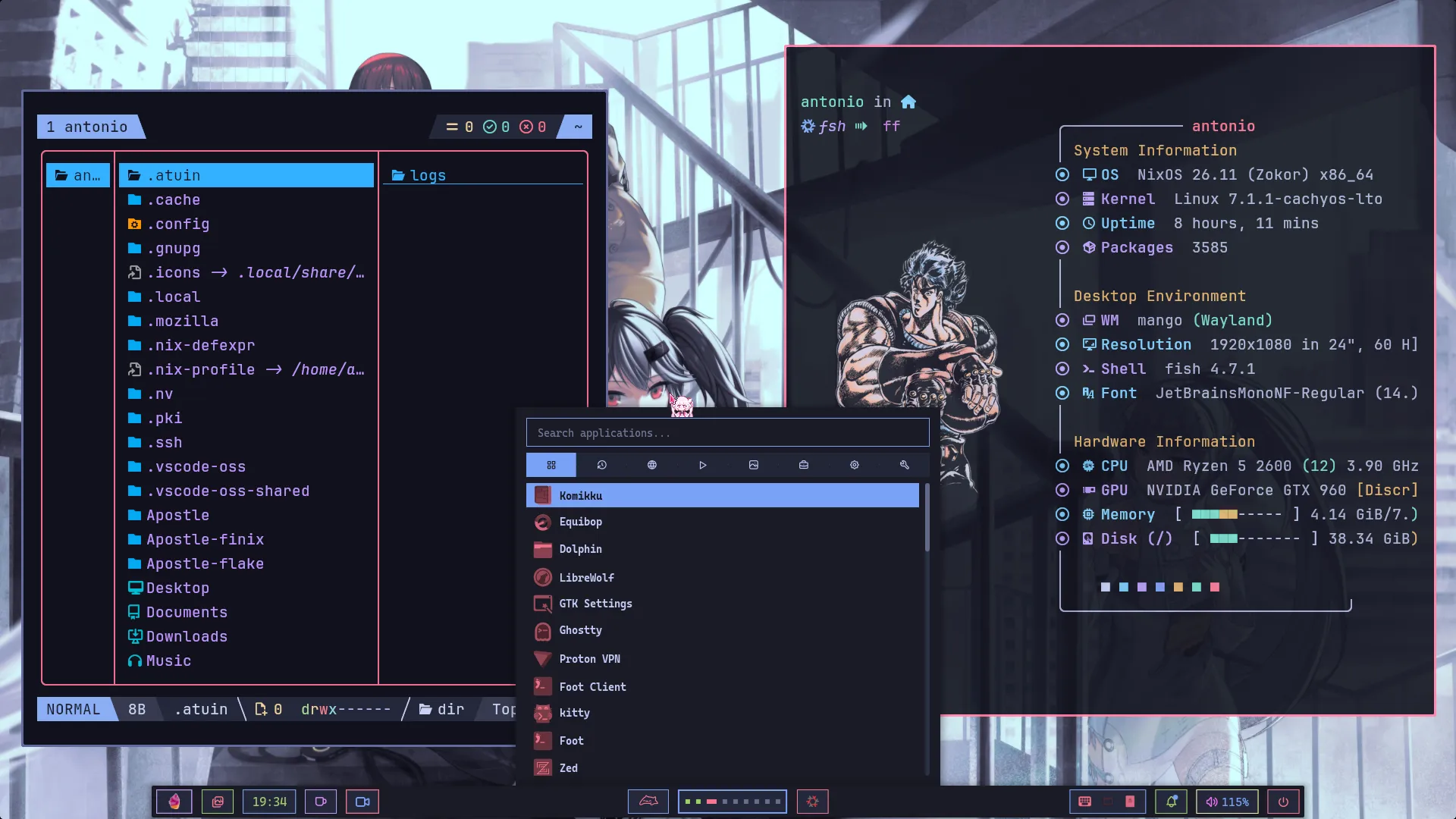This screenshot has width=1456, height=819.
Task: Switch to the recent apps history tab
Action: click(601, 465)
